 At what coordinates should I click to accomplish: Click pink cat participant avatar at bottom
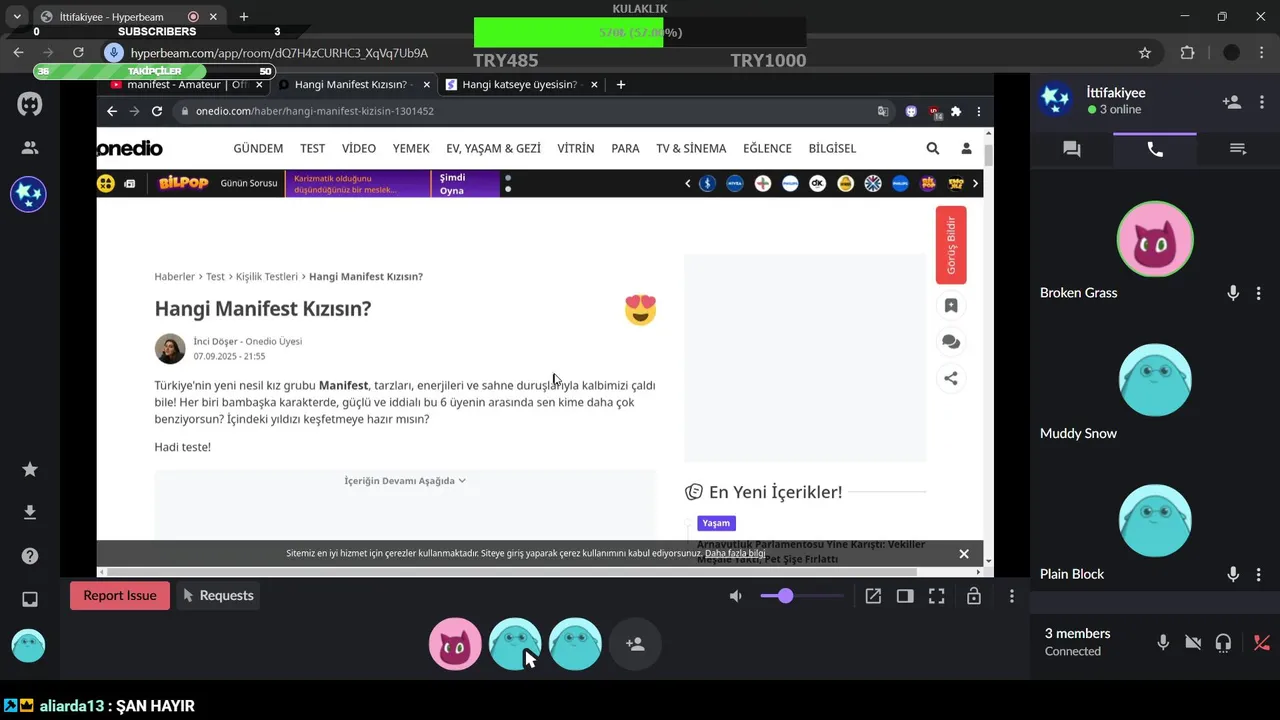pyautogui.click(x=455, y=644)
